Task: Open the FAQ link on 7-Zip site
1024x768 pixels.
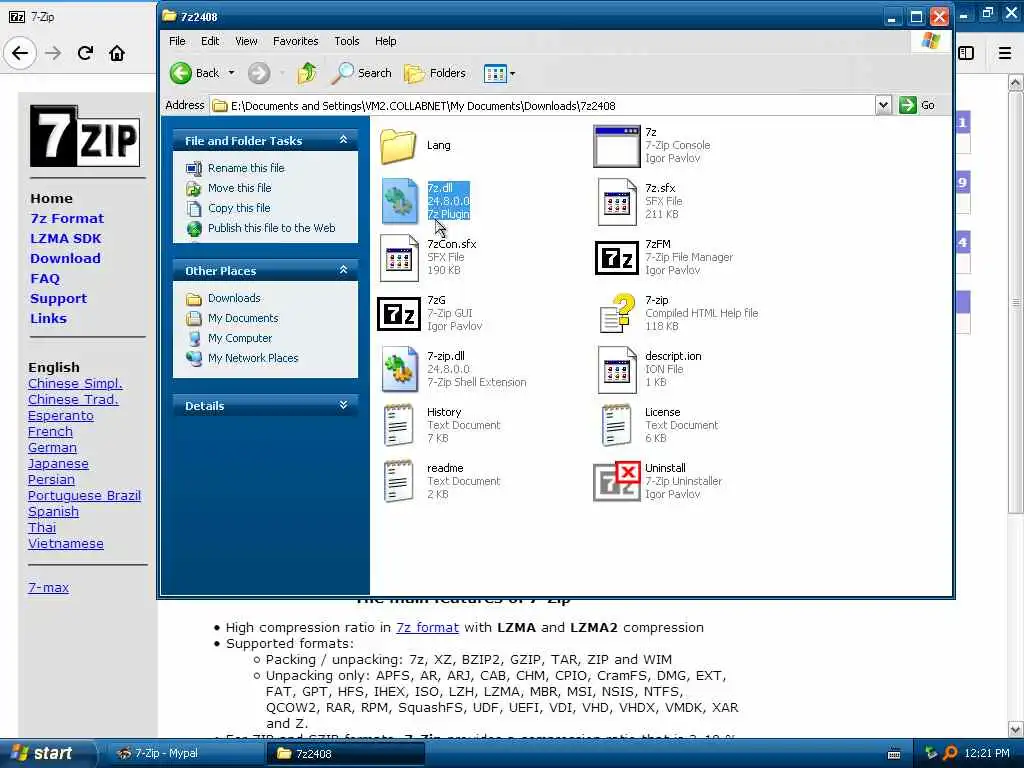Action: pyautogui.click(x=45, y=279)
